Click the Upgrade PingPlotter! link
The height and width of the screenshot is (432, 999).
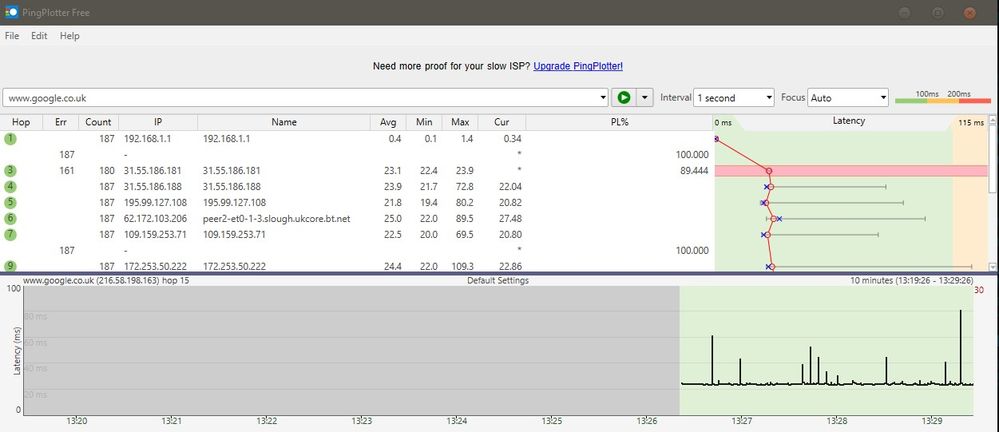point(578,66)
